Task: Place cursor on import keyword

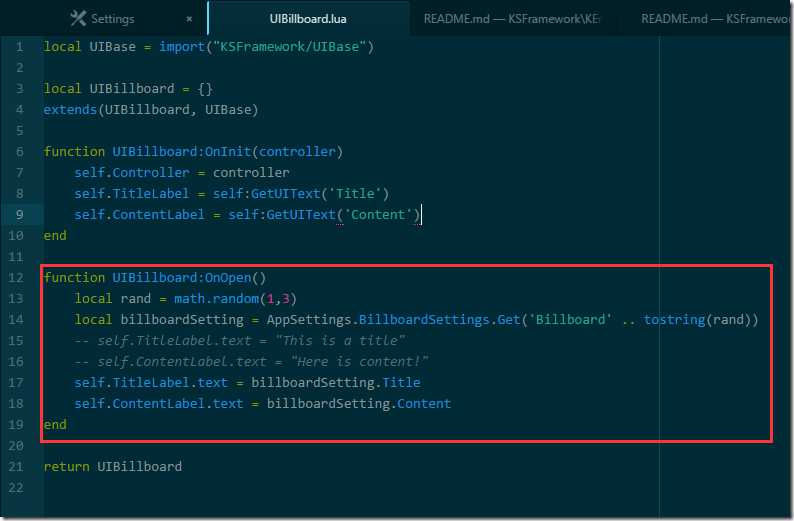Action: [182, 47]
